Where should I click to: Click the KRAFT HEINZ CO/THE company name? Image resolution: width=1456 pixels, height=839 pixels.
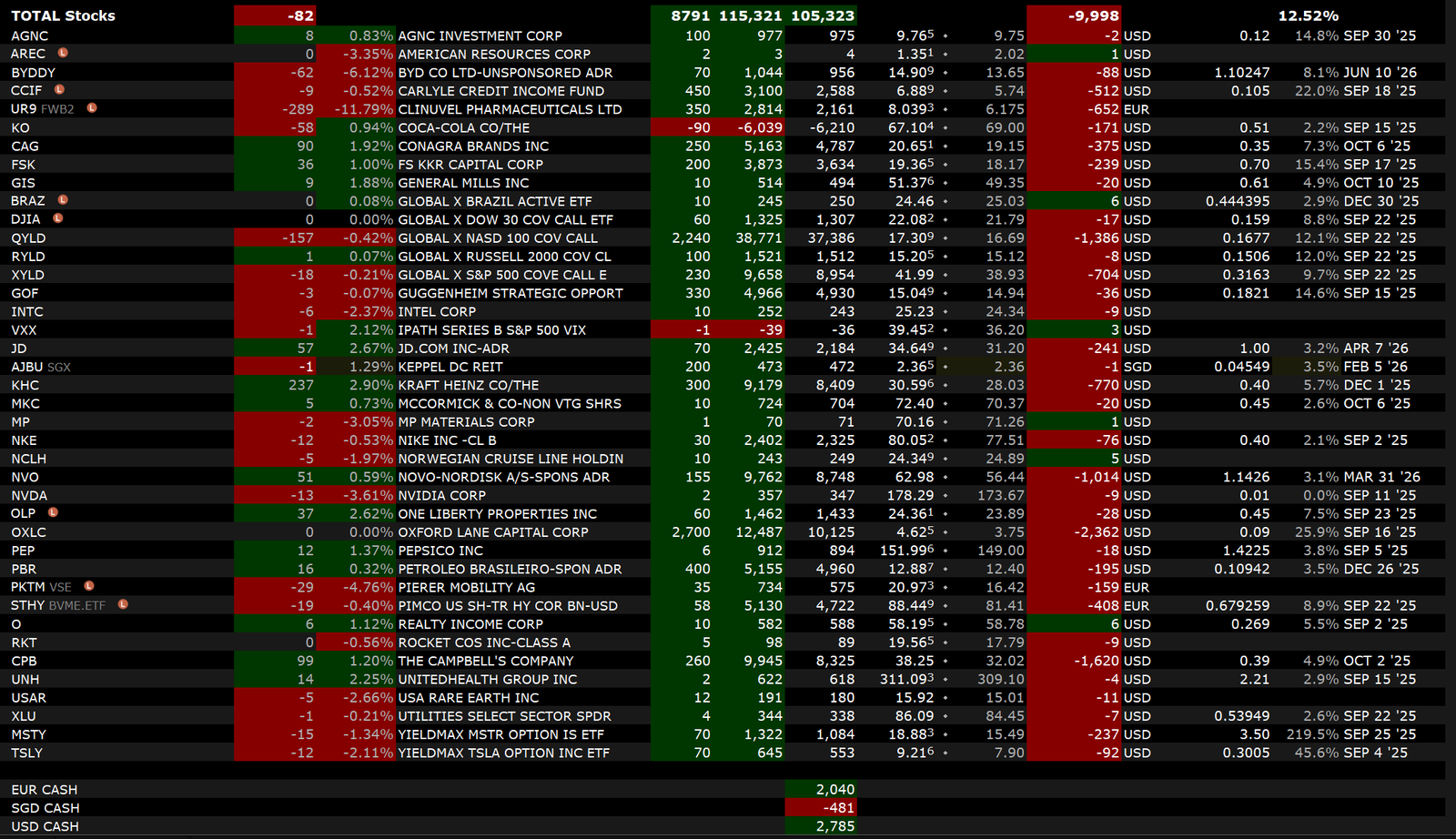click(468, 385)
